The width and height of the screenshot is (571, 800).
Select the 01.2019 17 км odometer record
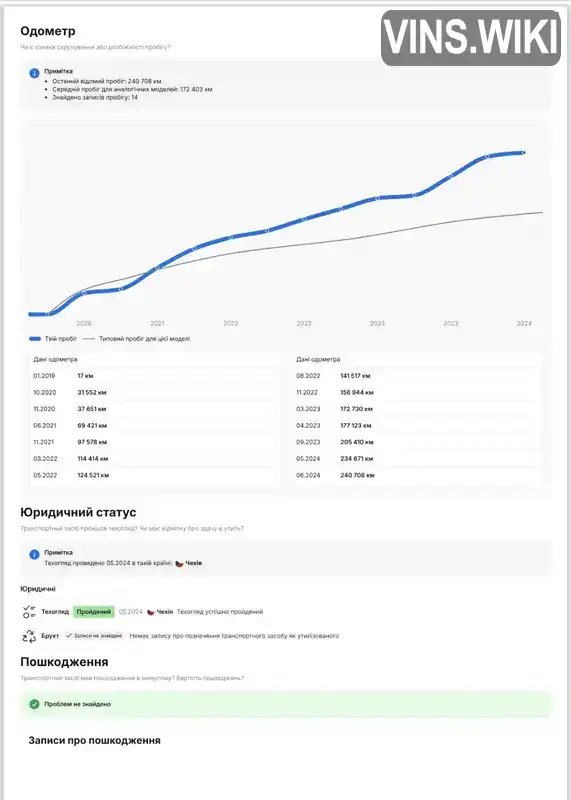click(x=154, y=376)
